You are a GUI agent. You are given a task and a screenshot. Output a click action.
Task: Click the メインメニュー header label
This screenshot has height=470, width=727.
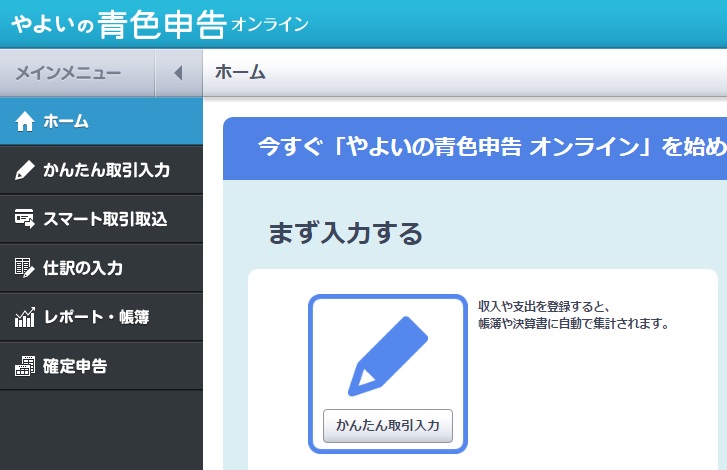(68, 73)
